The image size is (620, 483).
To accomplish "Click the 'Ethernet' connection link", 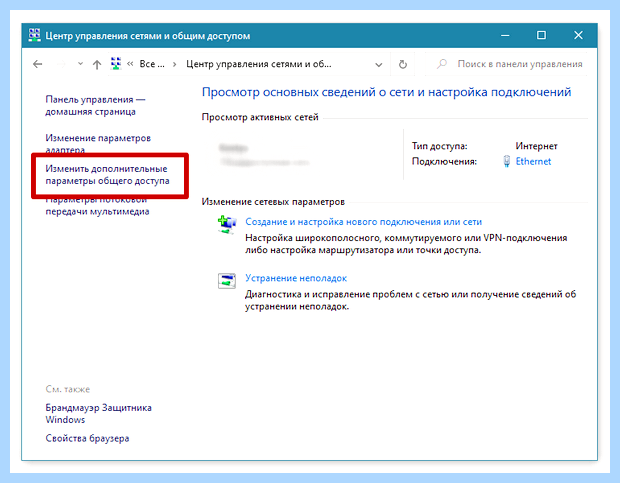I will point(533,161).
